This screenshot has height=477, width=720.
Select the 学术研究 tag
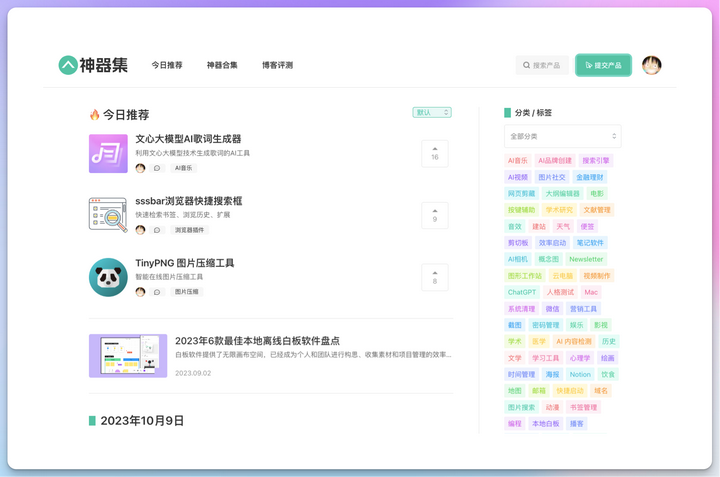tap(559, 210)
